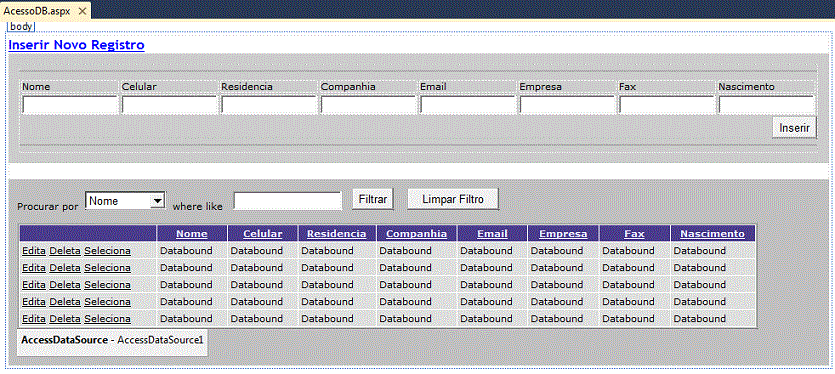
Task: Click the Fax input field
Action: coord(667,105)
